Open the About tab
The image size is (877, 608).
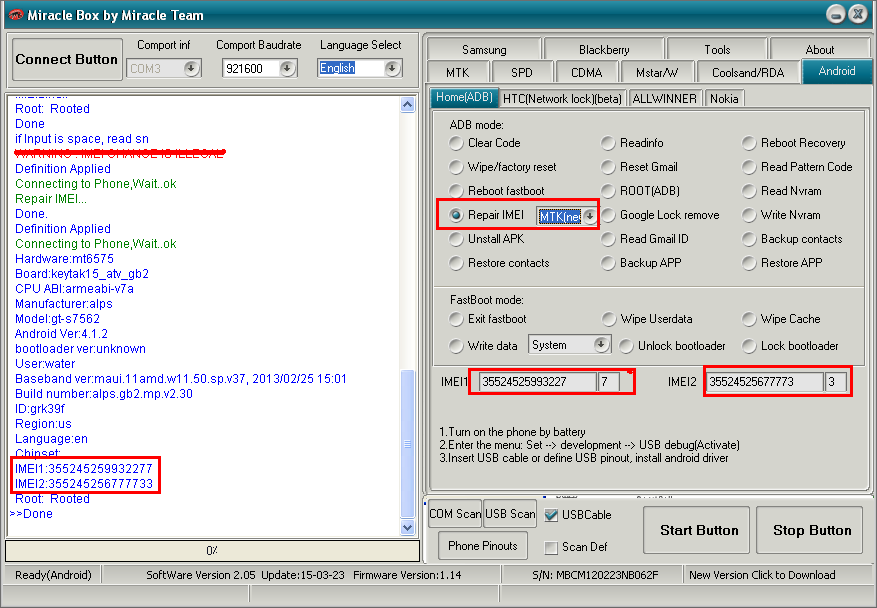(819, 49)
